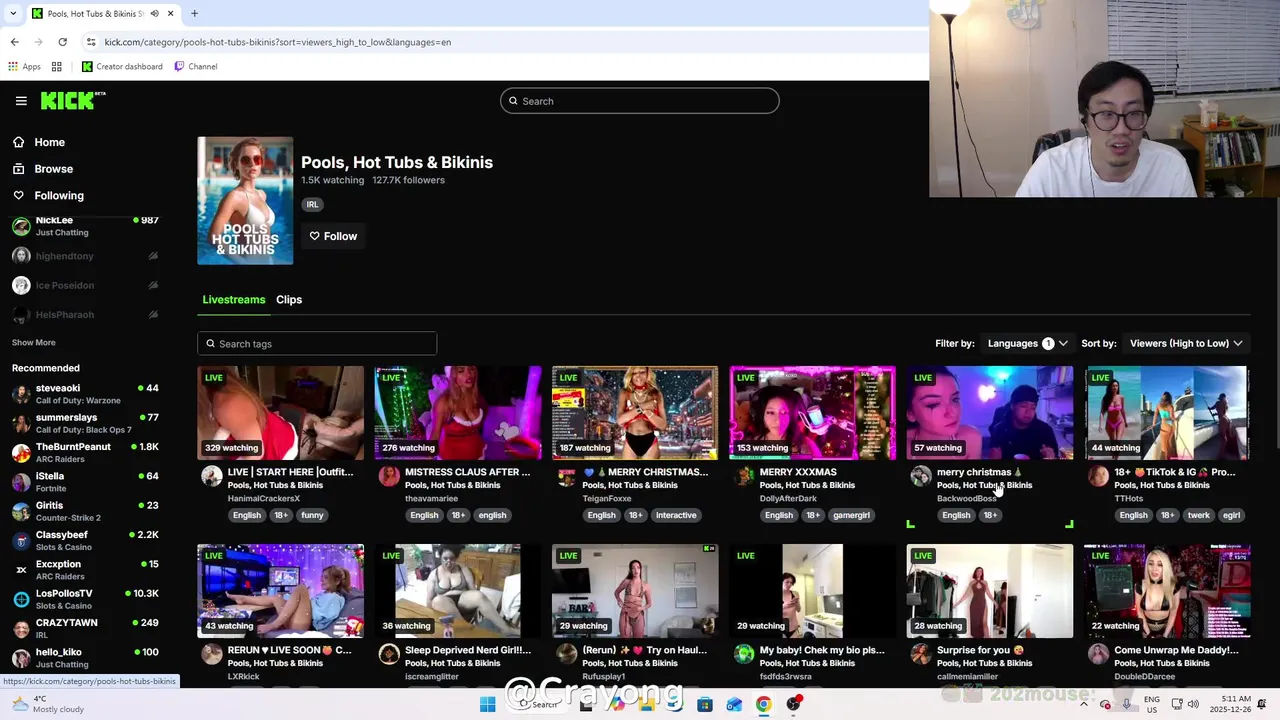Reload the page with refresh icon
The height and width of the screenshot is (720, 1280).
[x=62, y=42]
